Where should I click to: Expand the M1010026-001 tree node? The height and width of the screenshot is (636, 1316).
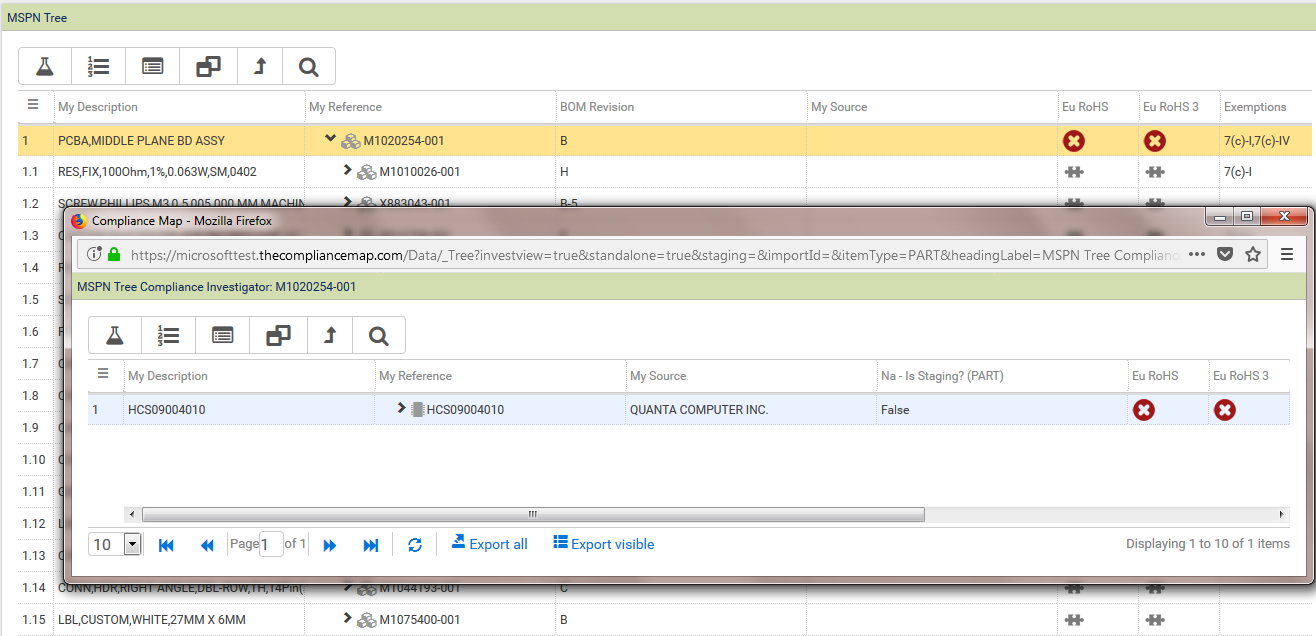(348, 171)
